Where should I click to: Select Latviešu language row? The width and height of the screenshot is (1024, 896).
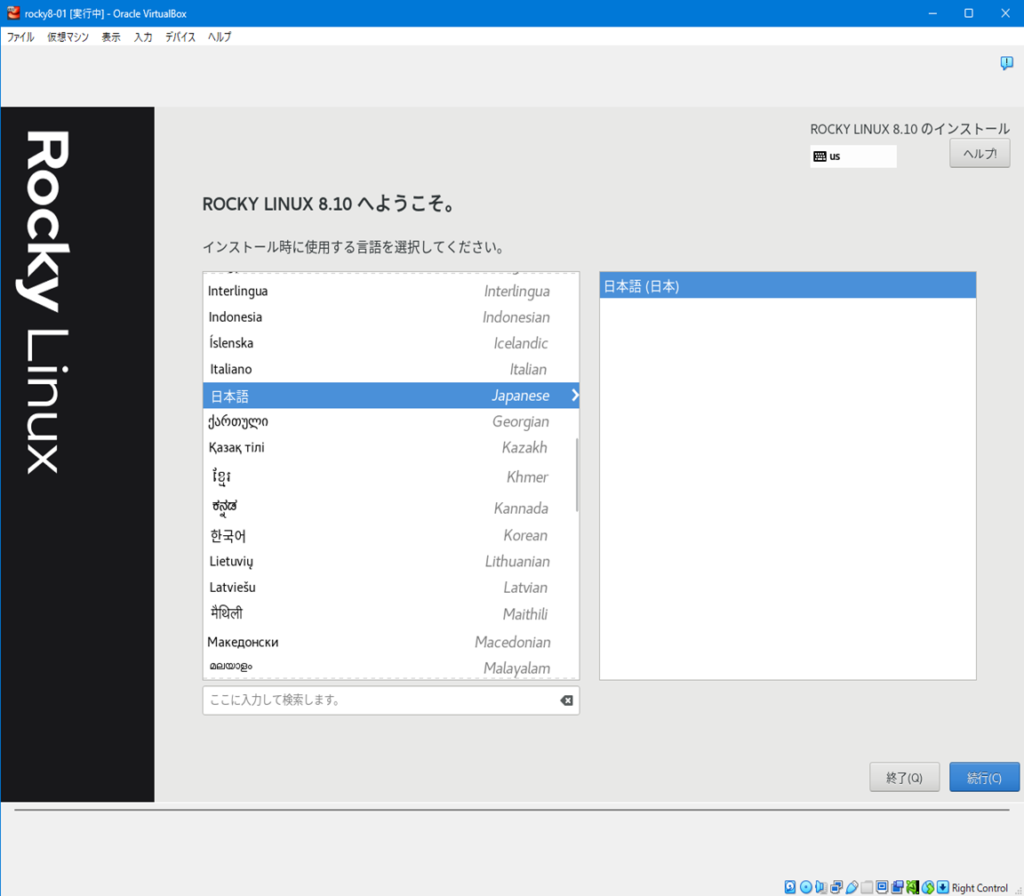(x=391, y=588)
